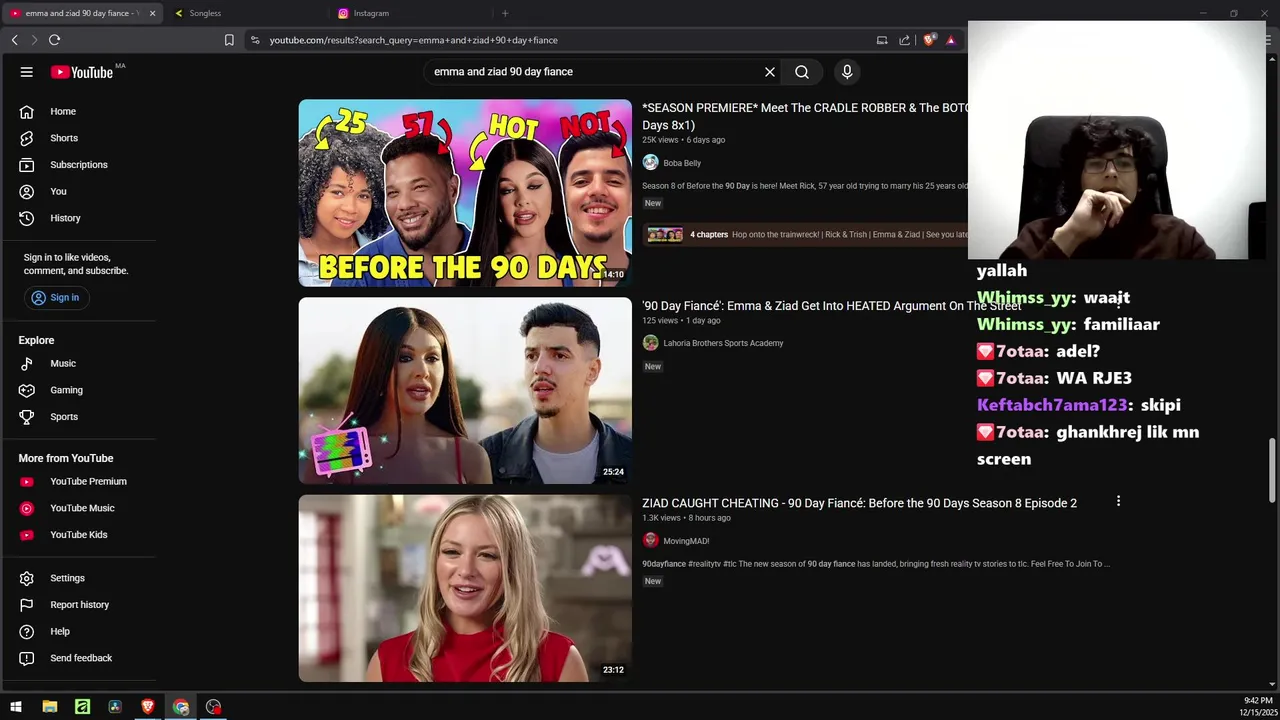Open the taskbar clock showing 9:42 PM
This screenshot has height=720, width=1280.
1258,707
